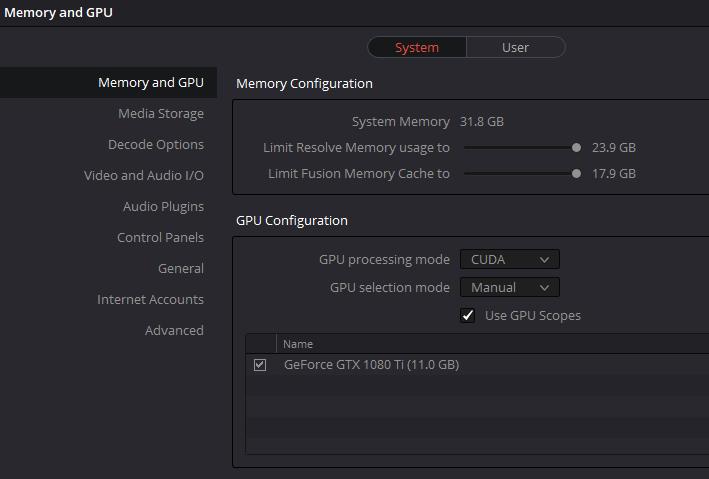Open Internet Accounts section

[x=150, y=299]
